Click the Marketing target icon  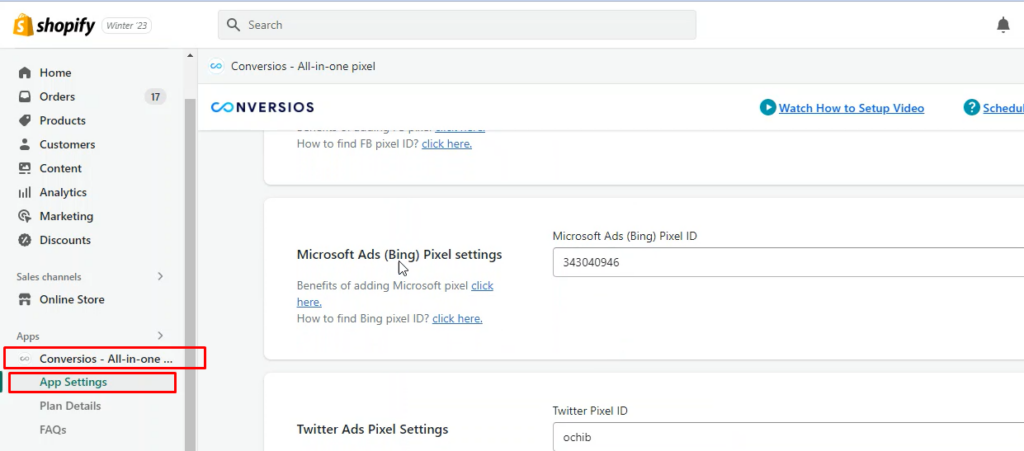pos(25,216)
